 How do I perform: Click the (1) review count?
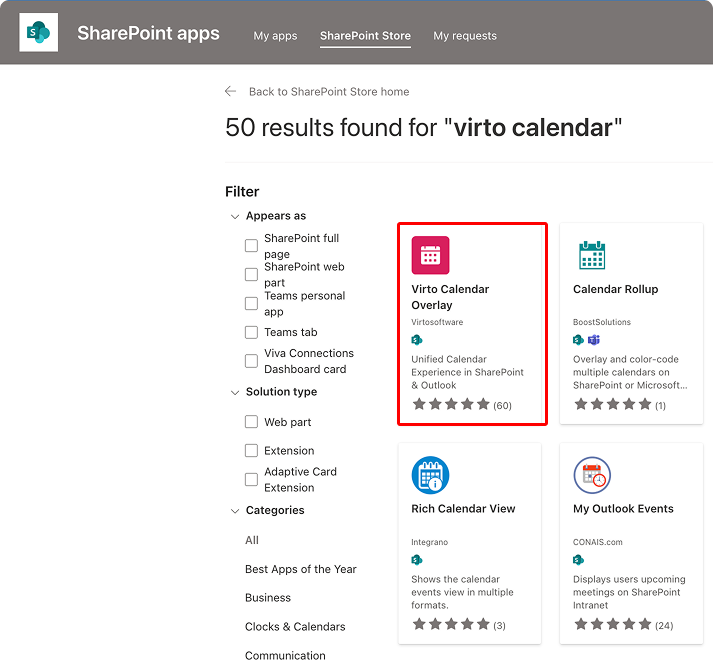660,405
